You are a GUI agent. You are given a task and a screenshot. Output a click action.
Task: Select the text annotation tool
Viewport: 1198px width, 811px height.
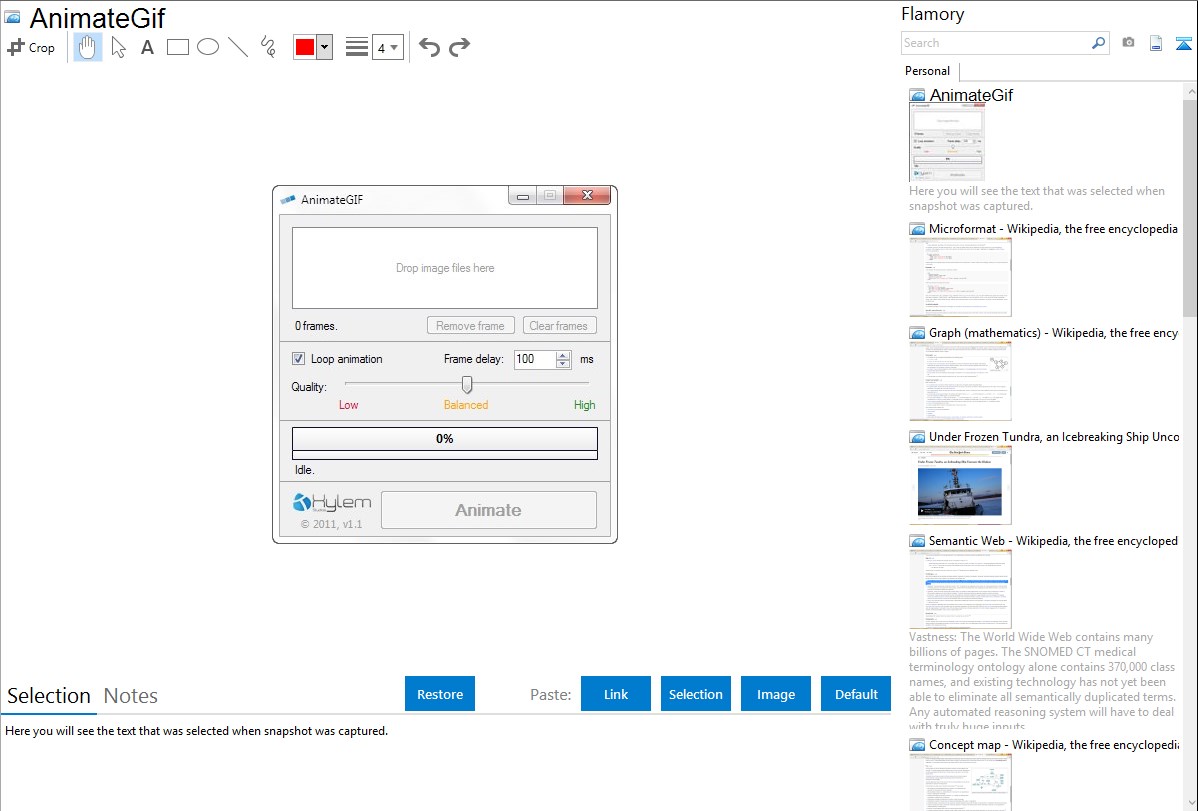(x=147, y=47)
